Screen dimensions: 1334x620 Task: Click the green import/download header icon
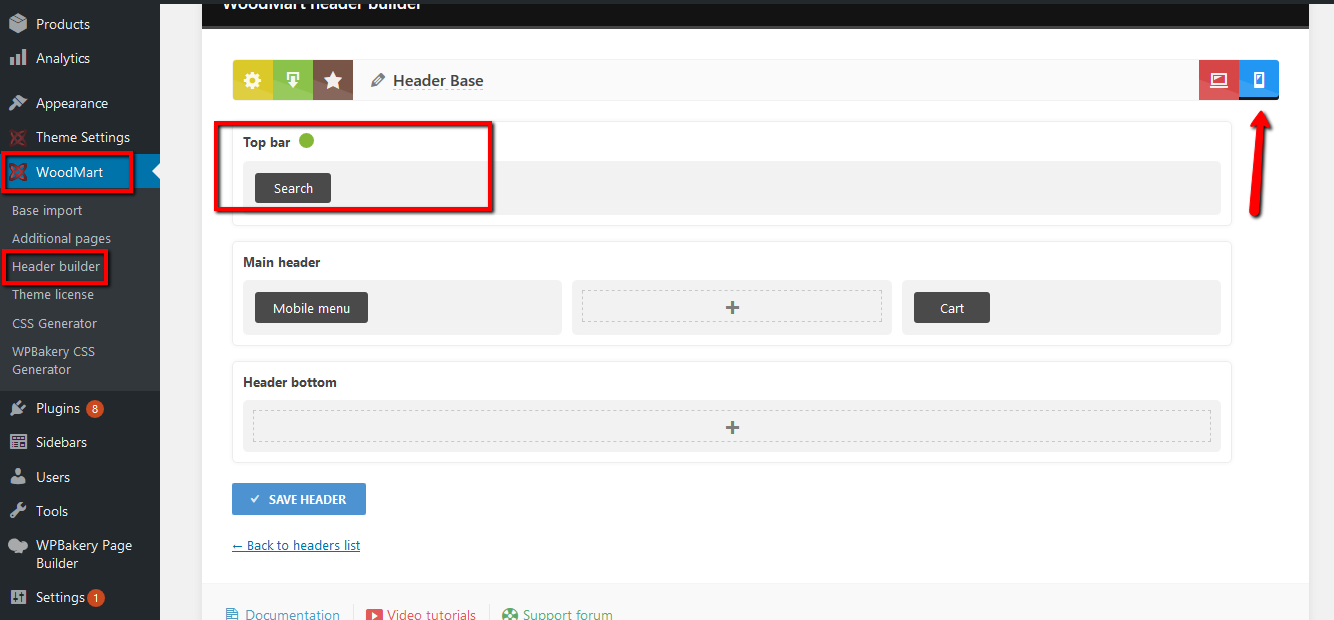coord(293,80)
